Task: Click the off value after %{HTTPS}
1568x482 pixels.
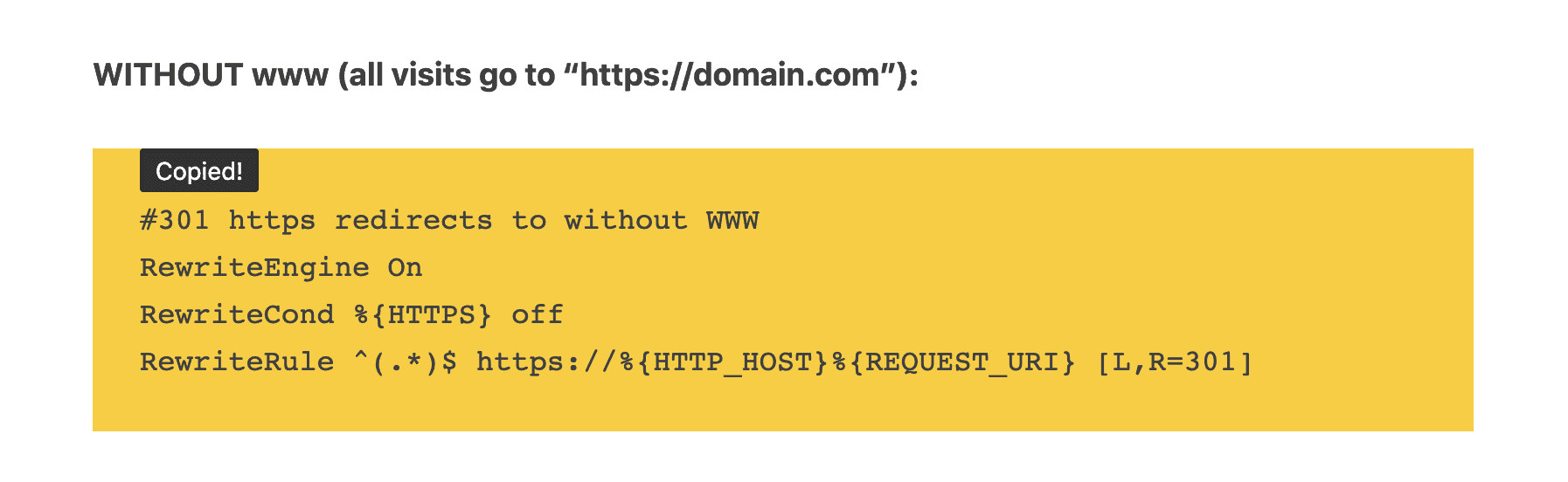Action: [538, 314]
